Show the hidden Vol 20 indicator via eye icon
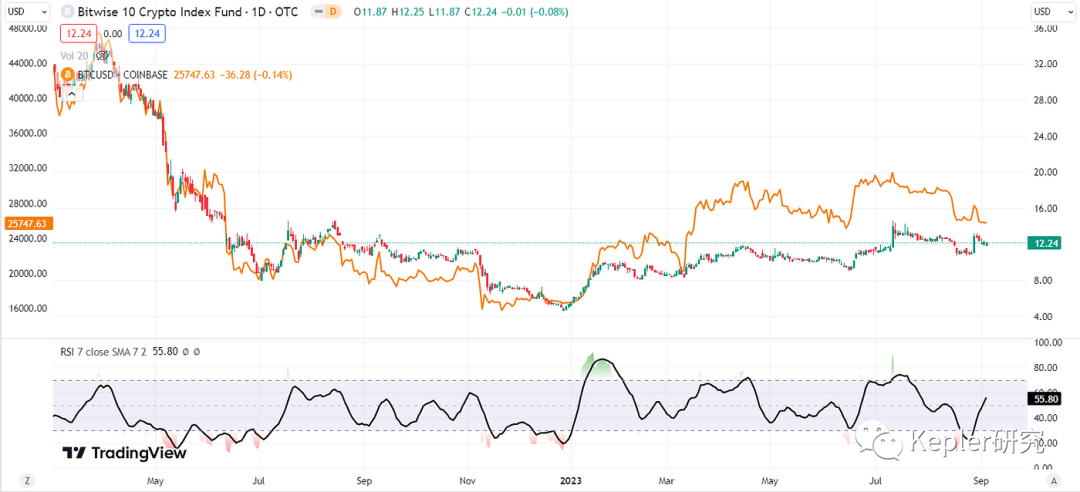This screenshot has width=1080, height=492. click(x=103, y=55)
